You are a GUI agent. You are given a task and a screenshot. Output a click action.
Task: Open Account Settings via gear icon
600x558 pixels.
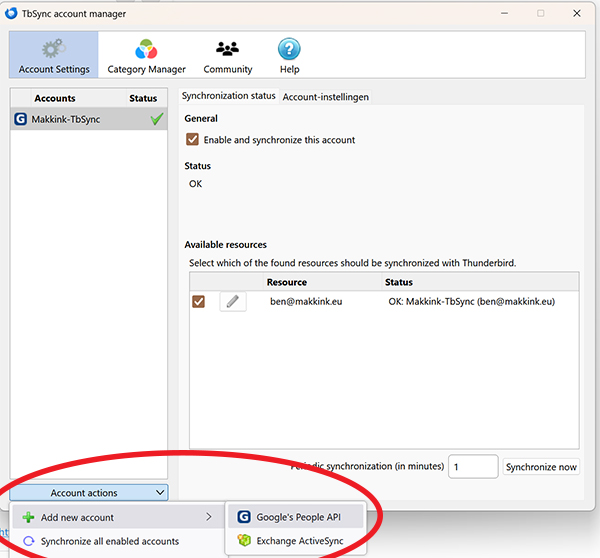54,48
